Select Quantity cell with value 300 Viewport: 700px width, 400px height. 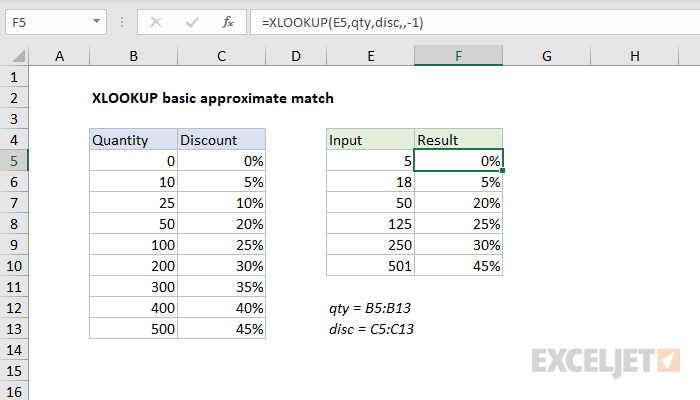click(x=133, y=287)
